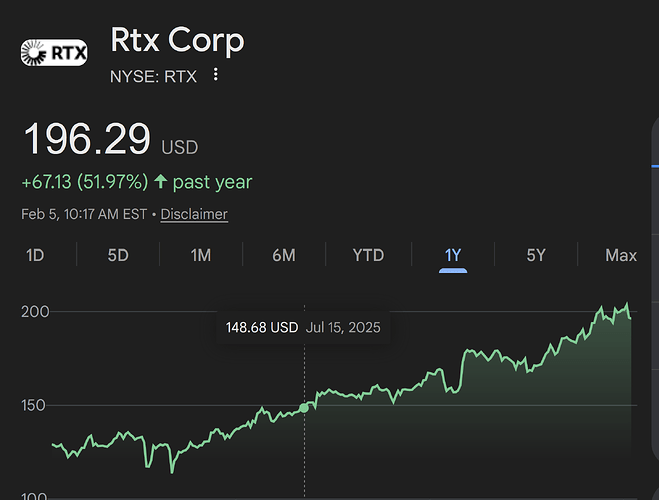The width and height of the screenshot is (659, 500).
Task: Click the Jul 15 data point marker
Action: tap(304, 407)
